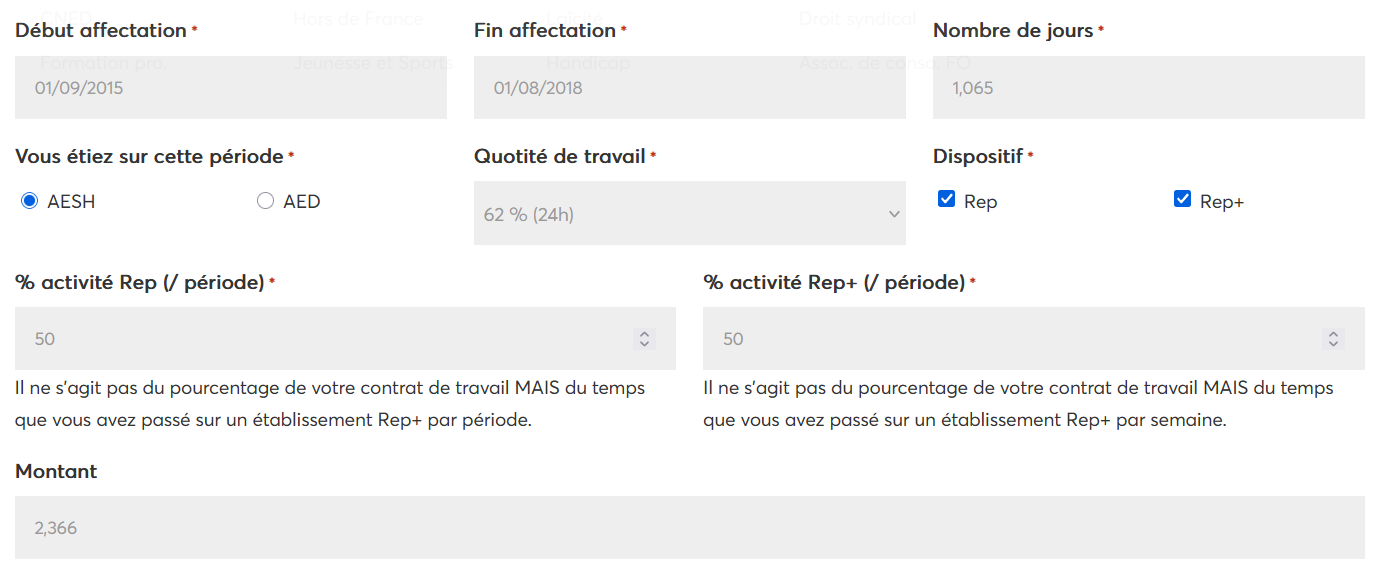Select the AESH radio button
The height and width of the screenshot is (585, 1383).
pos(30,201)
